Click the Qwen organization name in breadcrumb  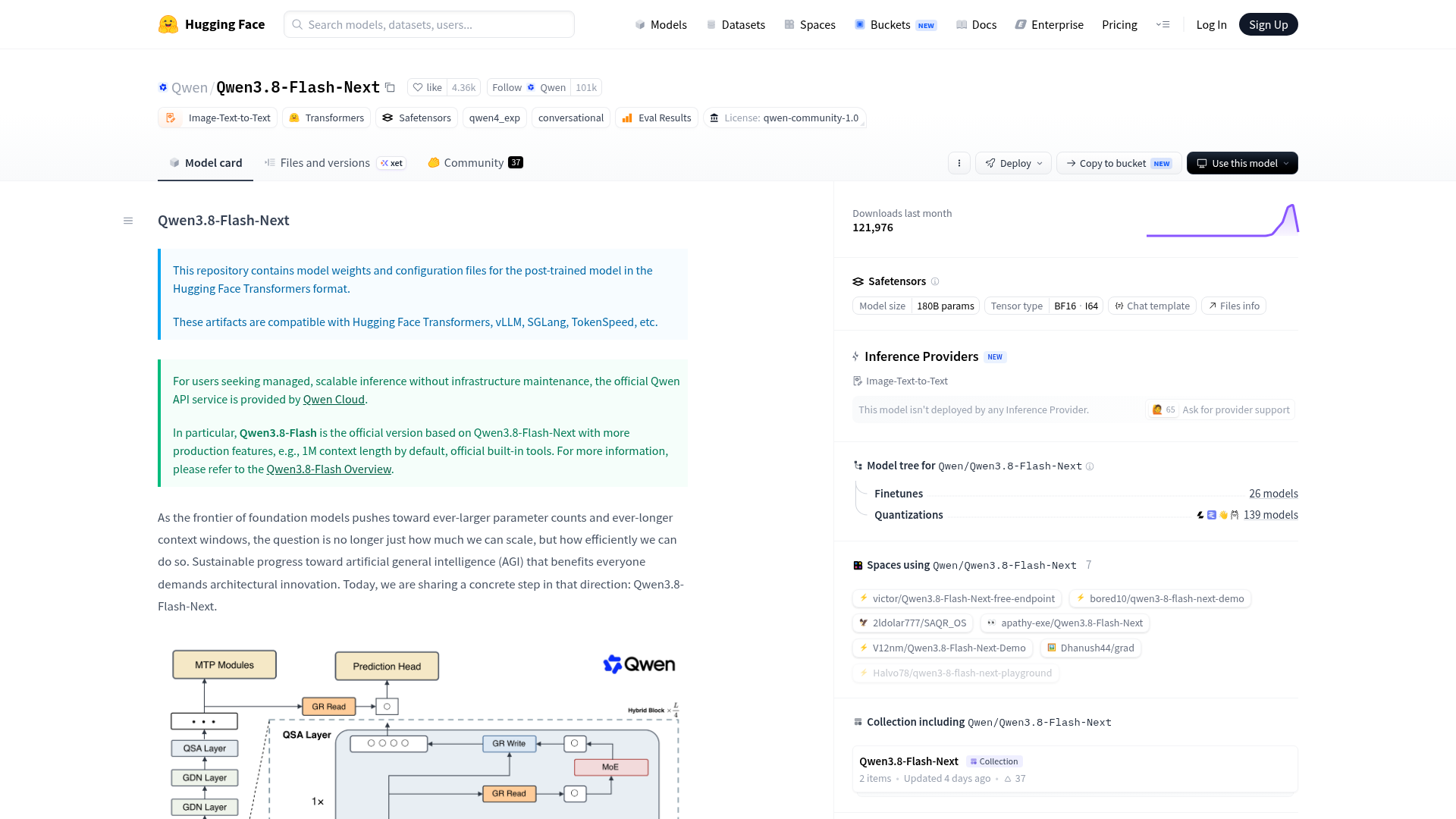190,87
